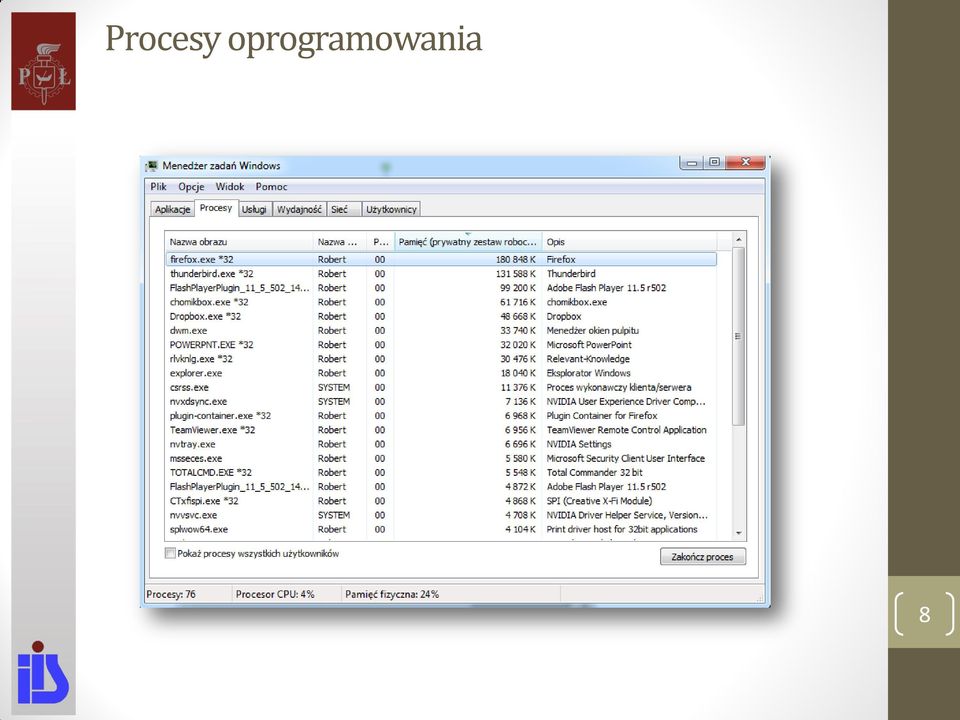Image resolution: width=960 pixels, height=720 pixels.
Task: Click the blue IIS logo
Action: point(42,672)
